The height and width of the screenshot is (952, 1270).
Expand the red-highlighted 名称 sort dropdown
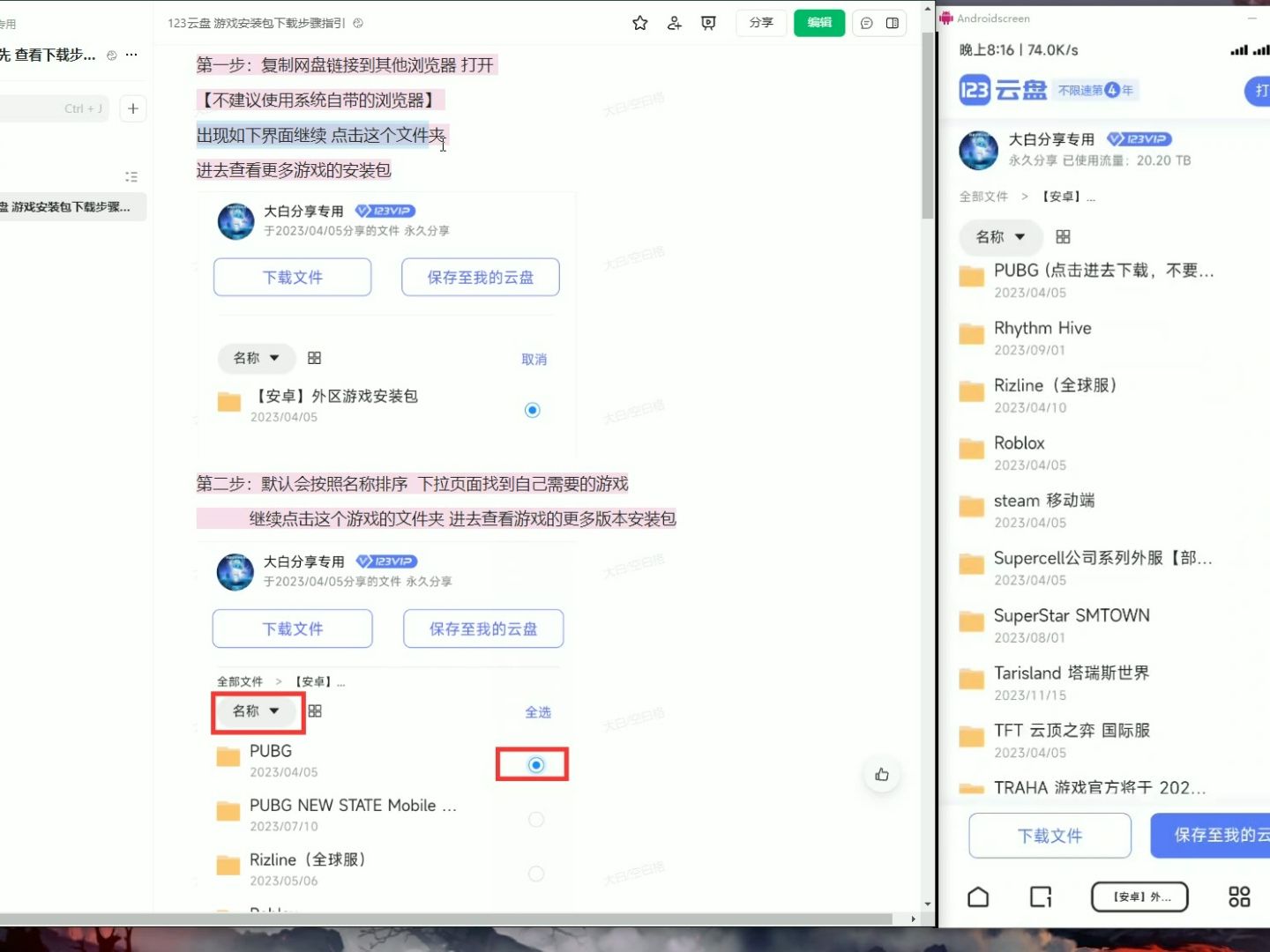257,711
